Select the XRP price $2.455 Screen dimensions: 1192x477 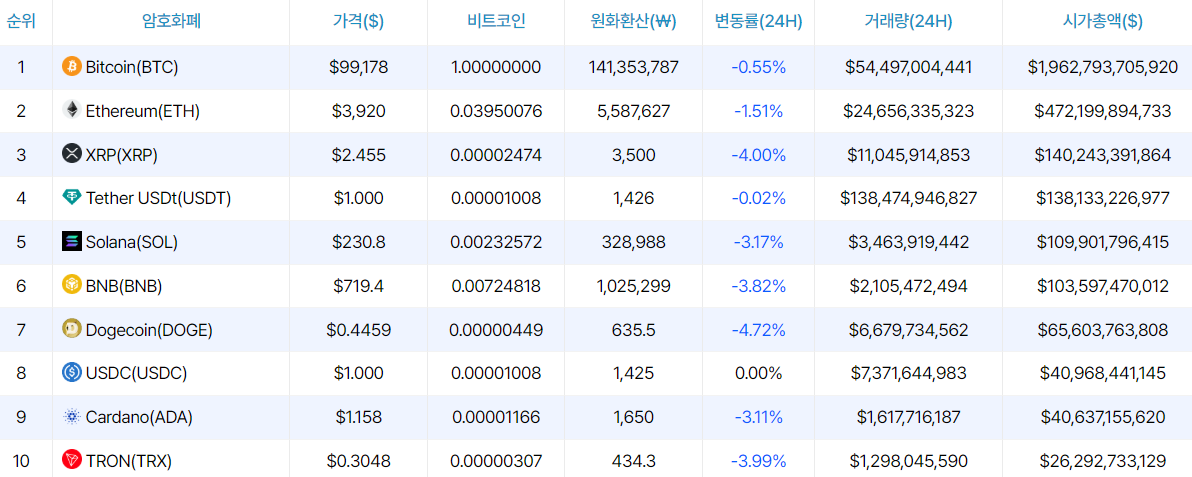pyautogui.click(x=359, y=155)
